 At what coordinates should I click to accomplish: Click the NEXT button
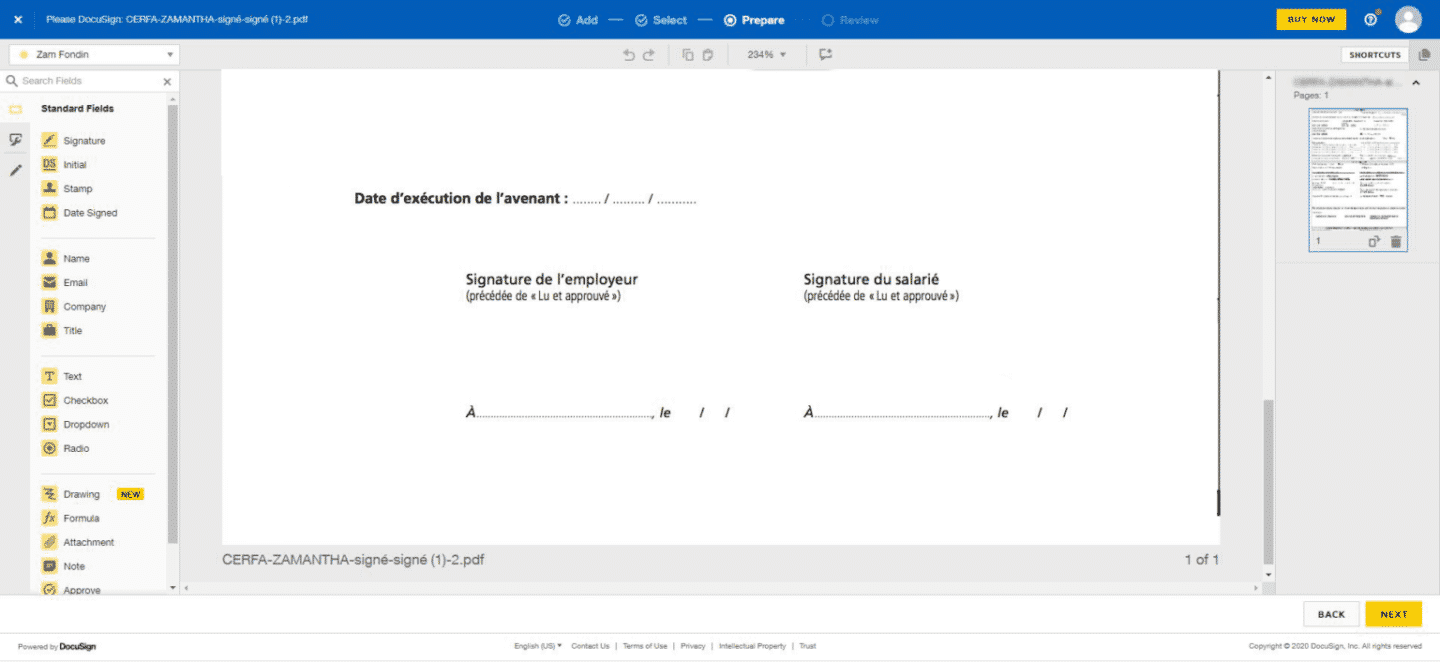point(1394,614)
